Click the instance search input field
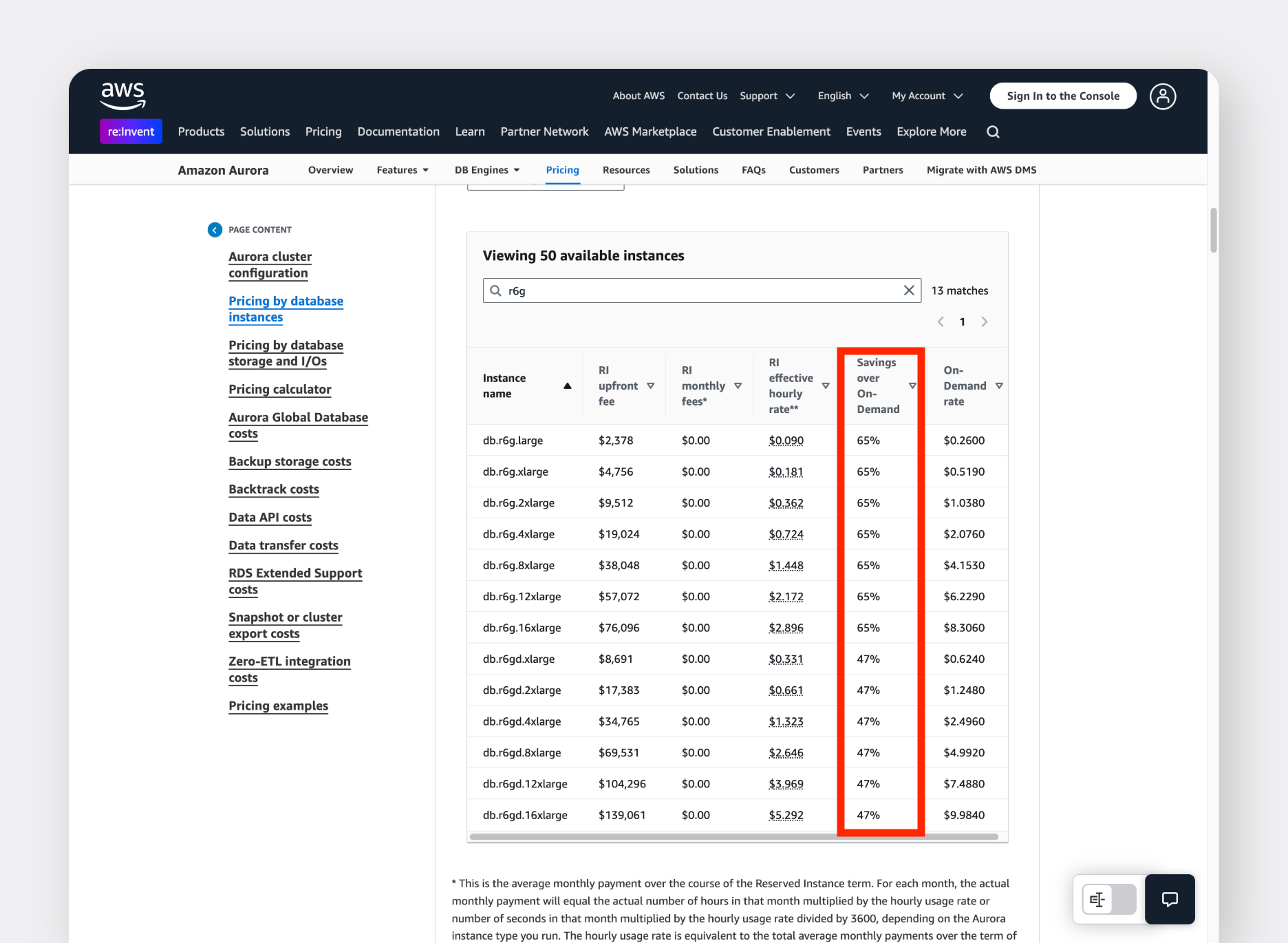Image resolution: width=1288 pixels, height=943 pixels. coord(702,290)
